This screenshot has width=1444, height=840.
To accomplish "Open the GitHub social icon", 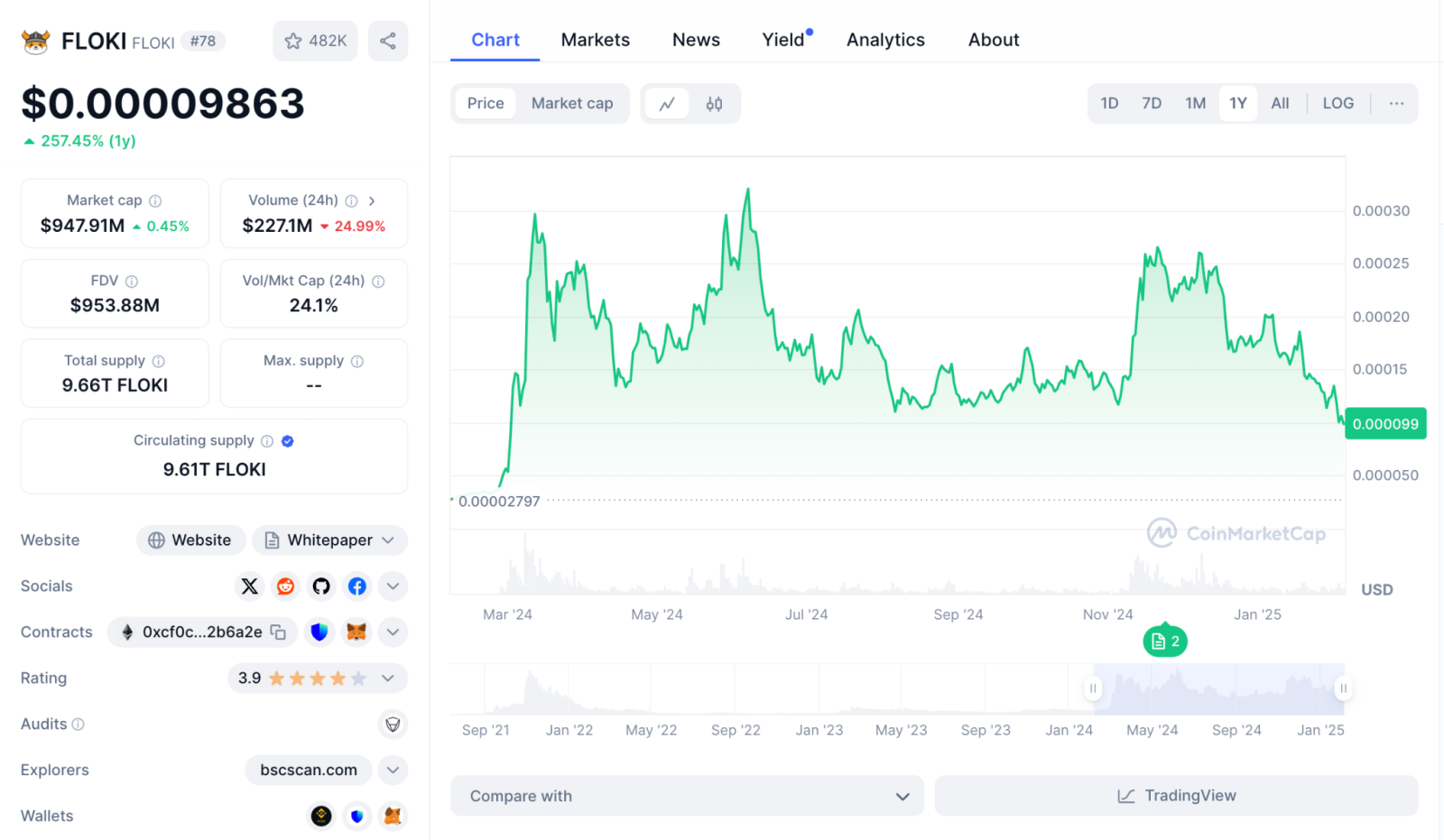I will [321, 586].
